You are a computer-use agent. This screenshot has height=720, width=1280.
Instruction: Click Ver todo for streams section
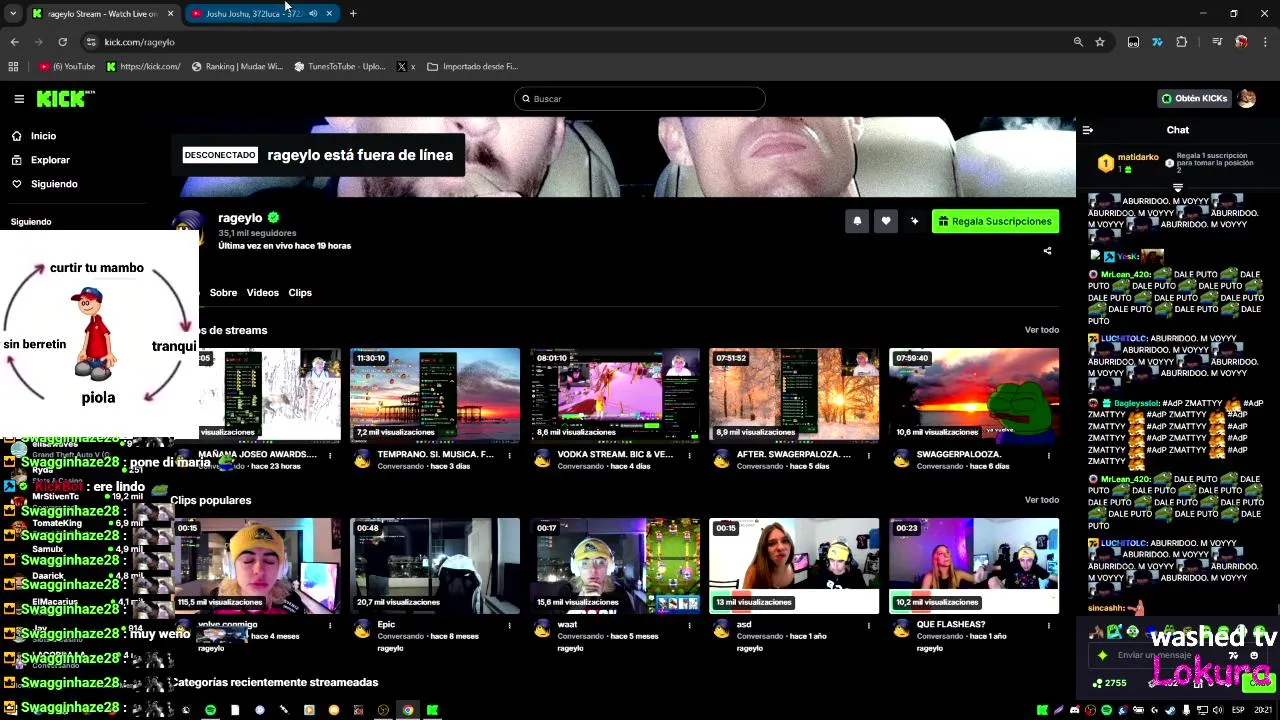coord(1041,330)
